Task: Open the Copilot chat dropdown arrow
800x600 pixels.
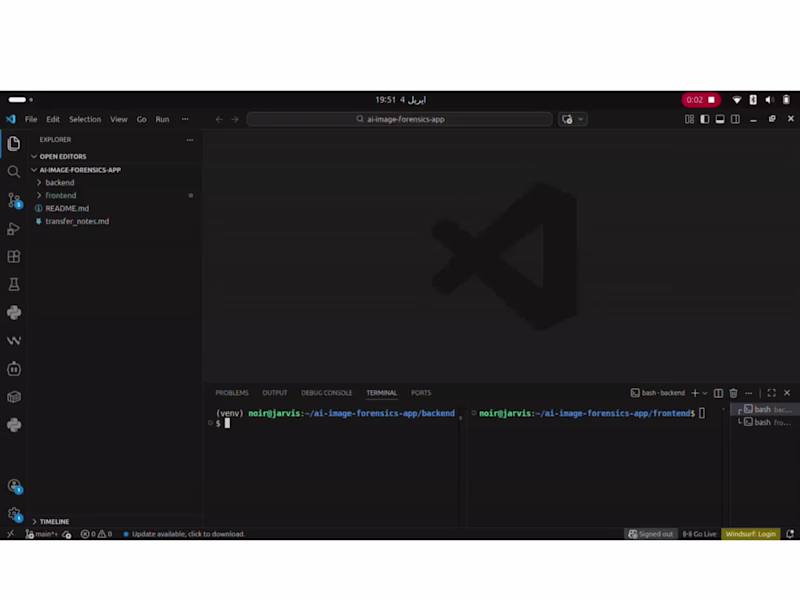Action: 581,119
